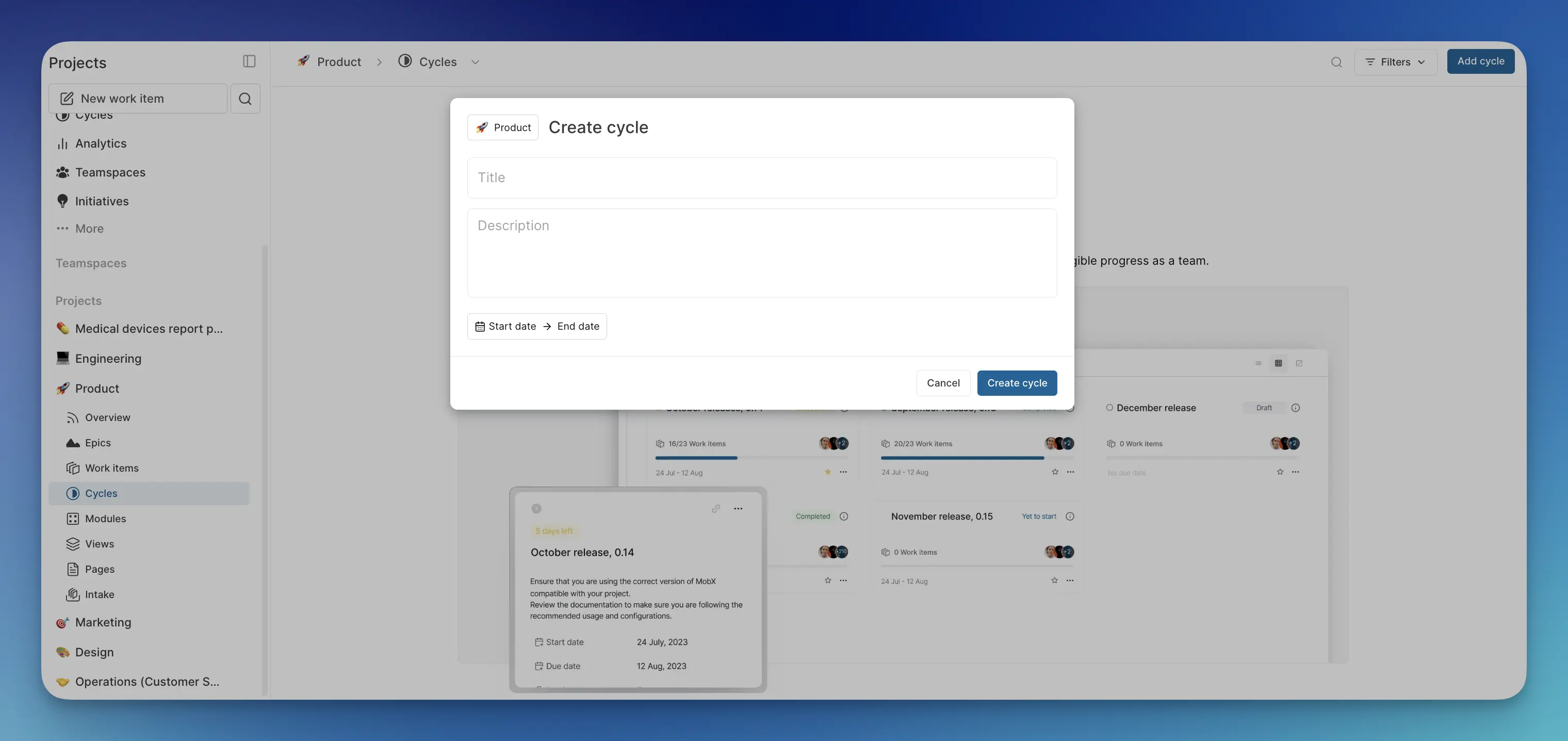Image resolution: width=1568 pixels, height=741 pixels.
Task: Open October release card options menu
Action: coord(738,508)
